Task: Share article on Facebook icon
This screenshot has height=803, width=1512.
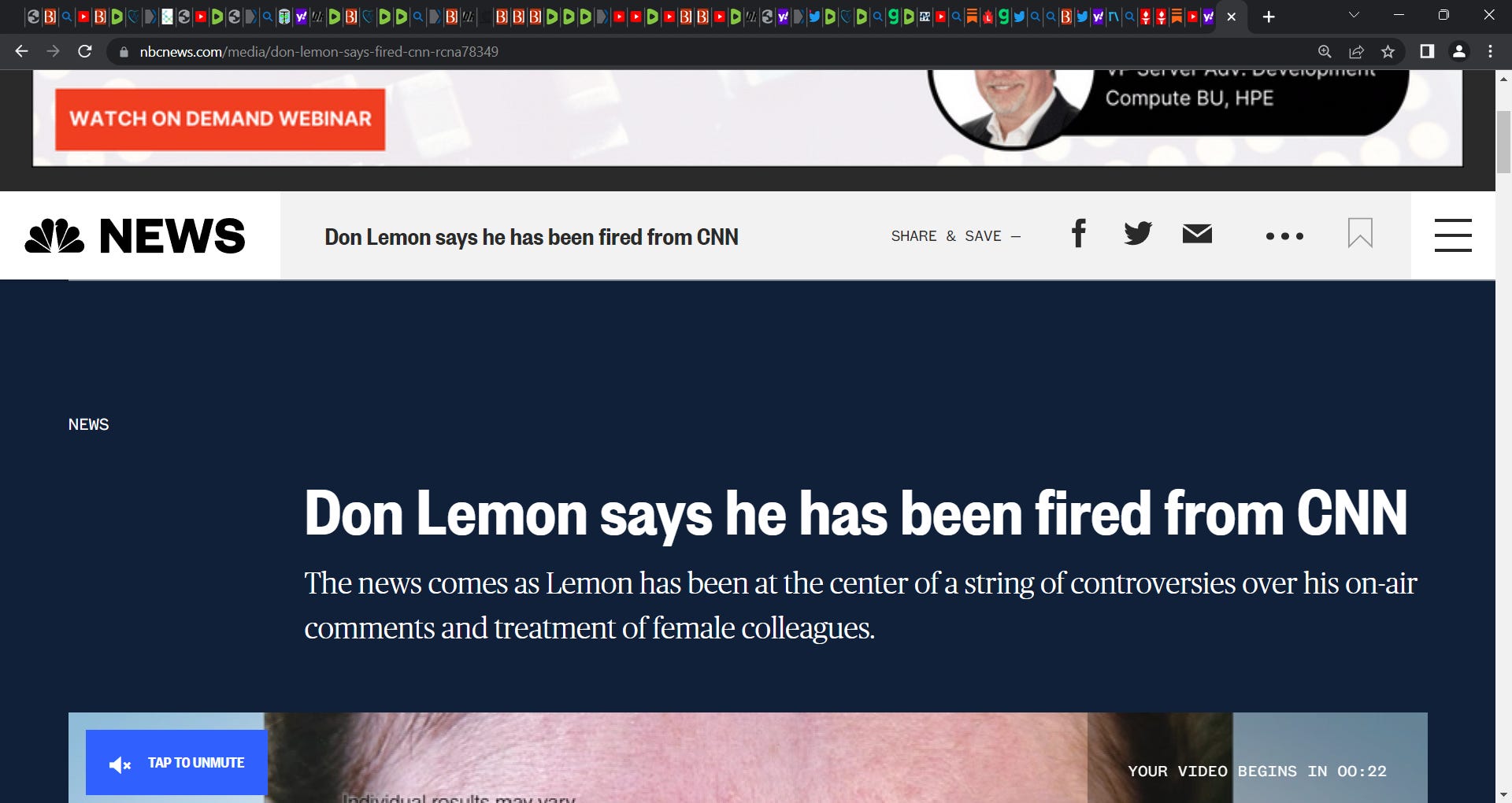Action: pyautogui.click(x=1079, y=234)
